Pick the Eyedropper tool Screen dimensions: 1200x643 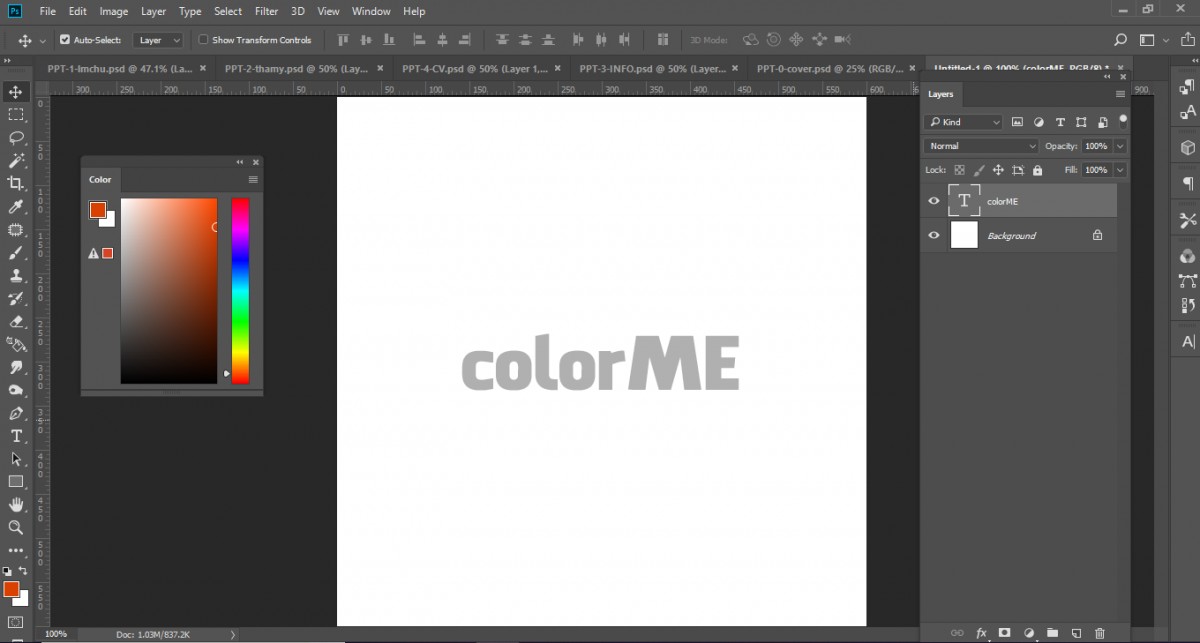(14, 206)
